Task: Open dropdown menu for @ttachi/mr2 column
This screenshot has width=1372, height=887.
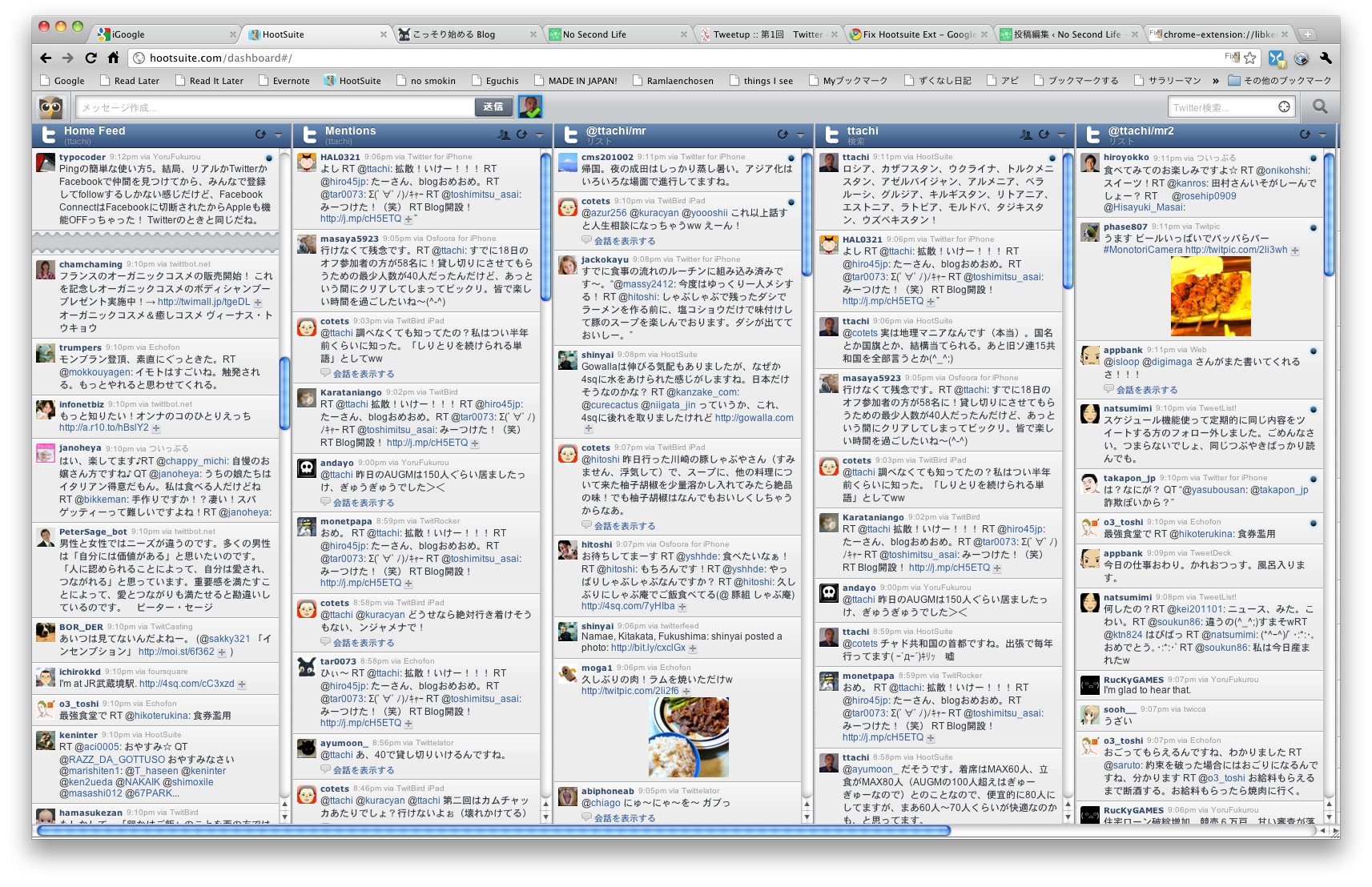Action: pos(1322,134)
